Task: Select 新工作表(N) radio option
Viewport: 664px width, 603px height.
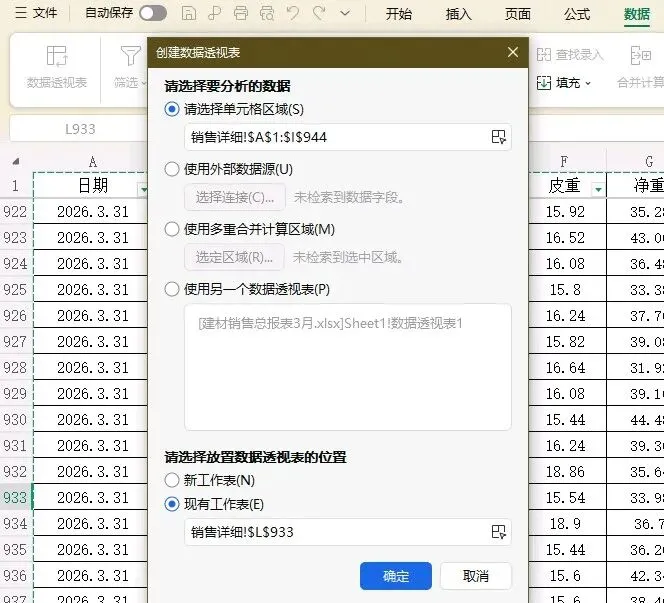Action: point(172,480)
